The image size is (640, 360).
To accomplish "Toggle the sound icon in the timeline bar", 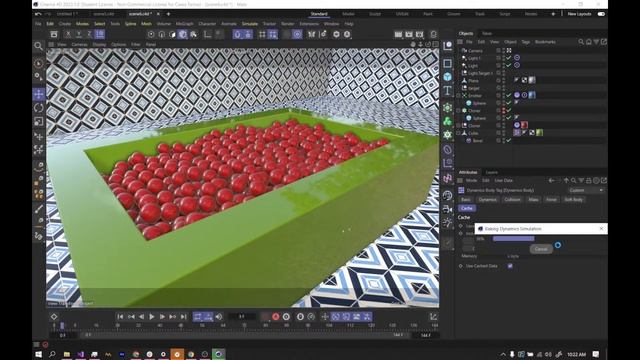I will click(x=219, y=317).
